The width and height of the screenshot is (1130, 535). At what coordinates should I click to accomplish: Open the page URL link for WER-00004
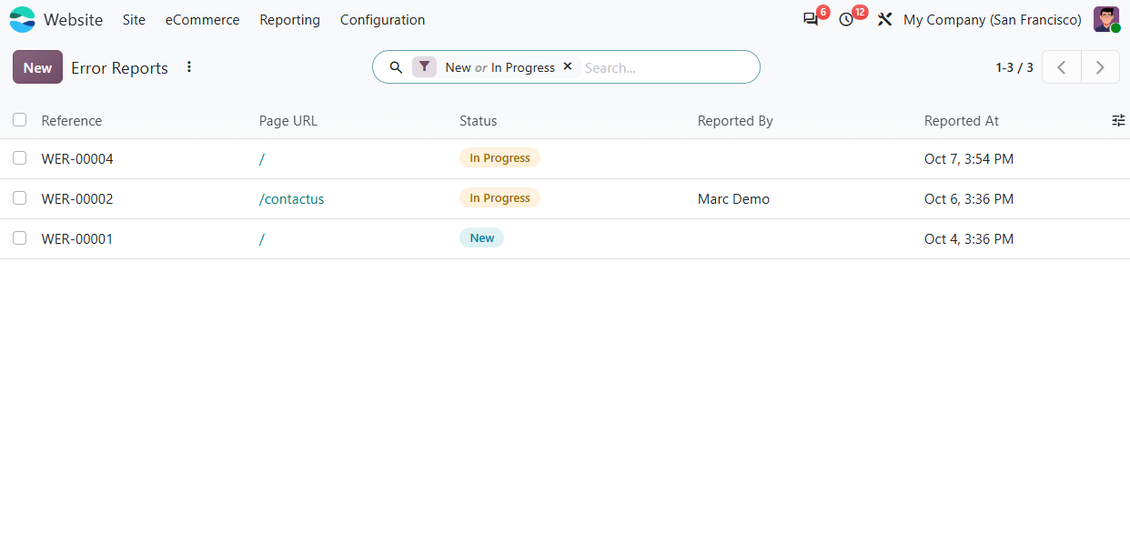click(x=262, y=159)
